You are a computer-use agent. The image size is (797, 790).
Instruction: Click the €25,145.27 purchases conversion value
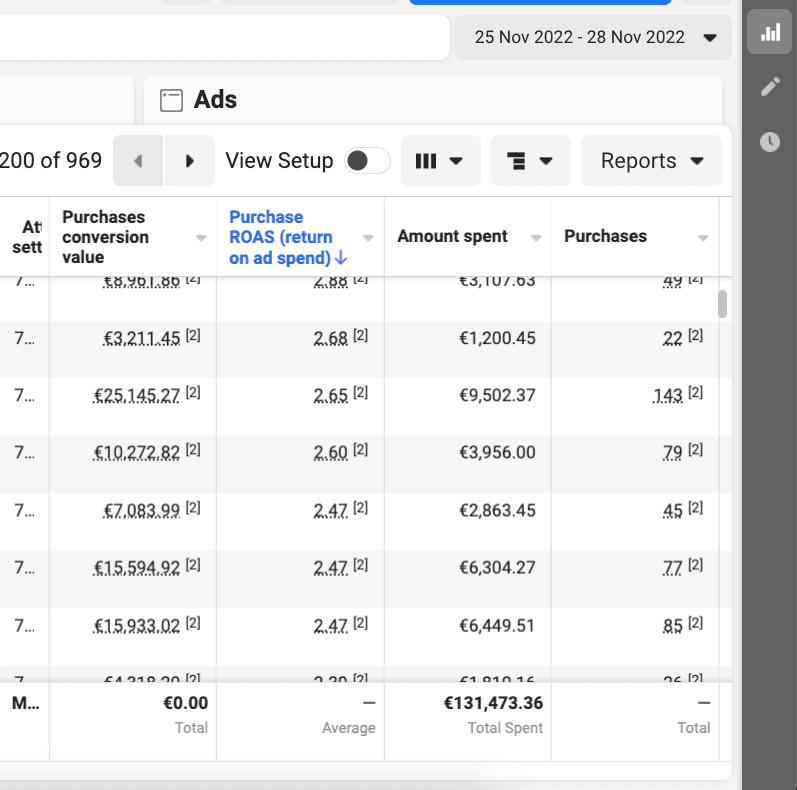pyautogui.click(x=137, y=396)
